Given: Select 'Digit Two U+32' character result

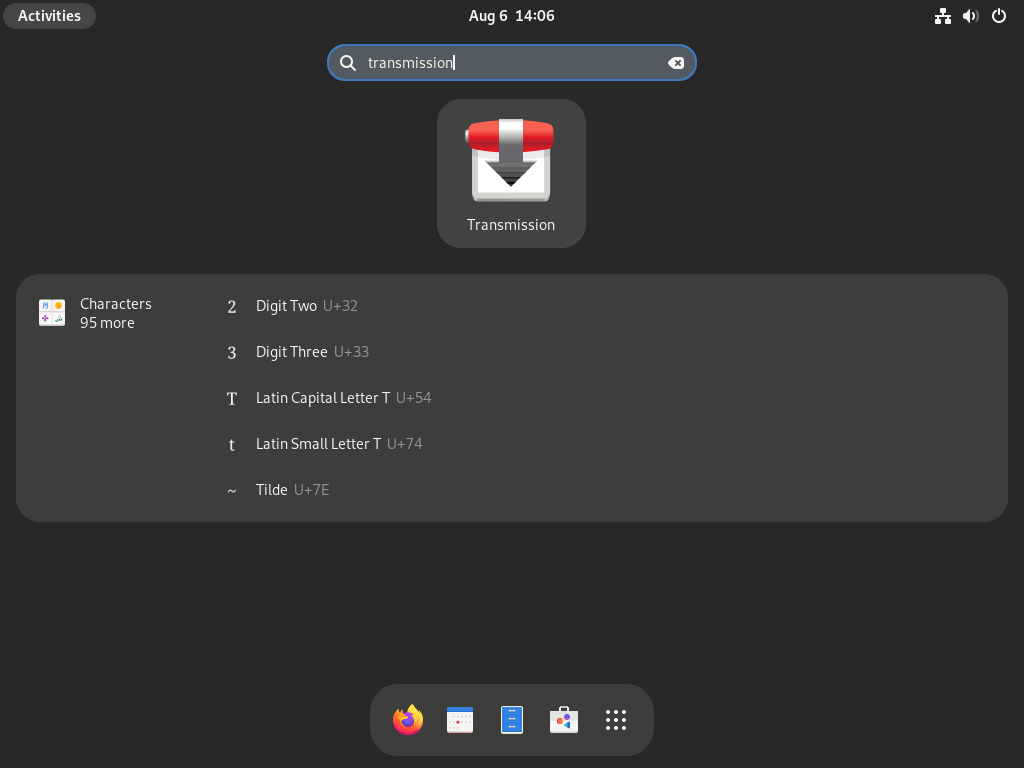Looking at the screenshot, I should (x=305, y=305).
